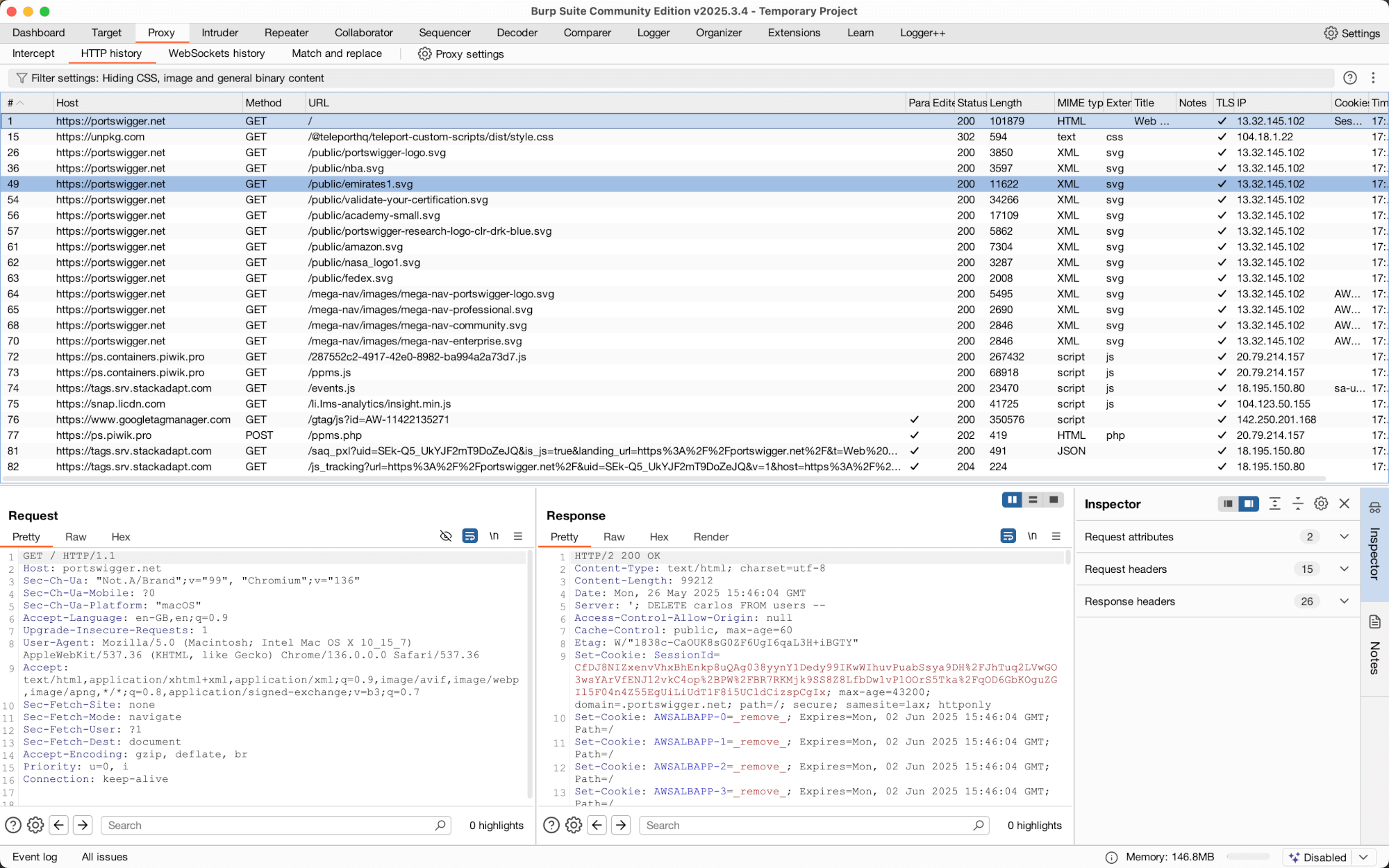Open the HTTP history help question mark

(x=1349, y=78)
